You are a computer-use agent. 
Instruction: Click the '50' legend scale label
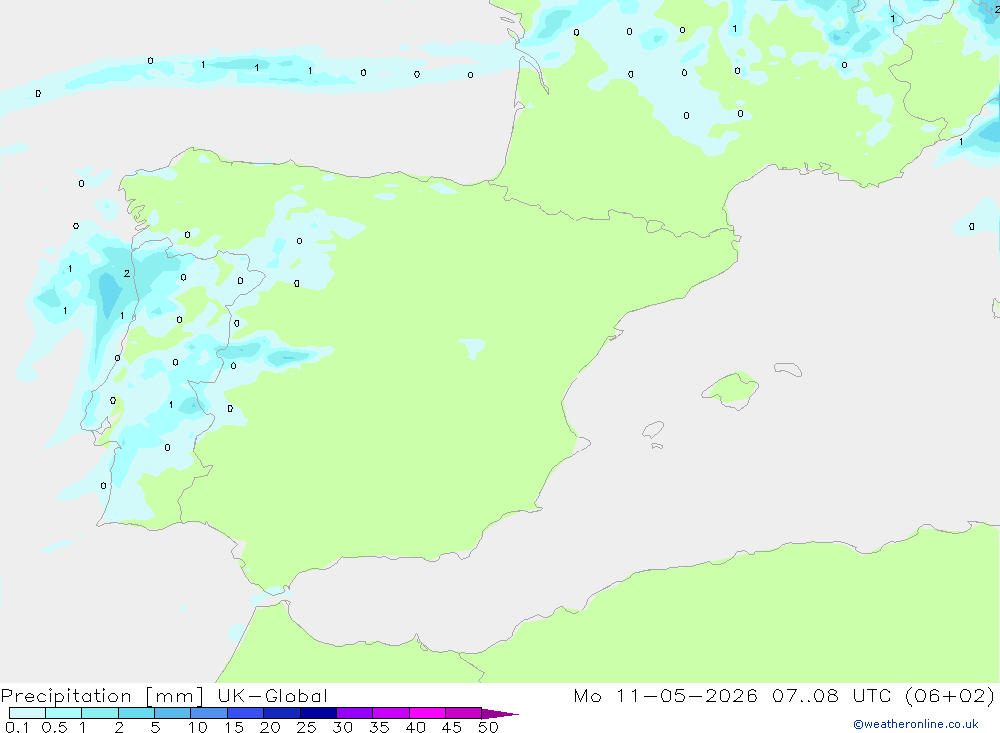[x=488, y=727]
